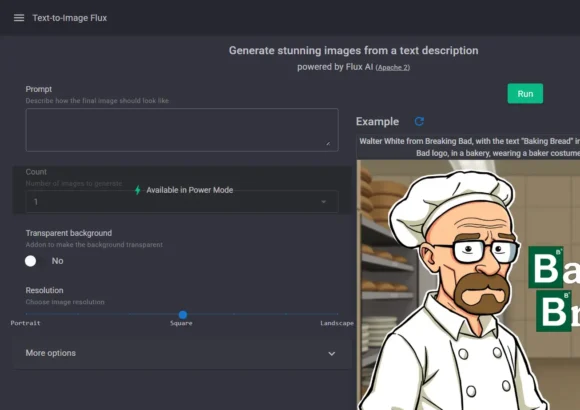This screenshot has width=580, height=410.
Task: Click the Available in Power Mode text
Action: click(x=190, y=190)
